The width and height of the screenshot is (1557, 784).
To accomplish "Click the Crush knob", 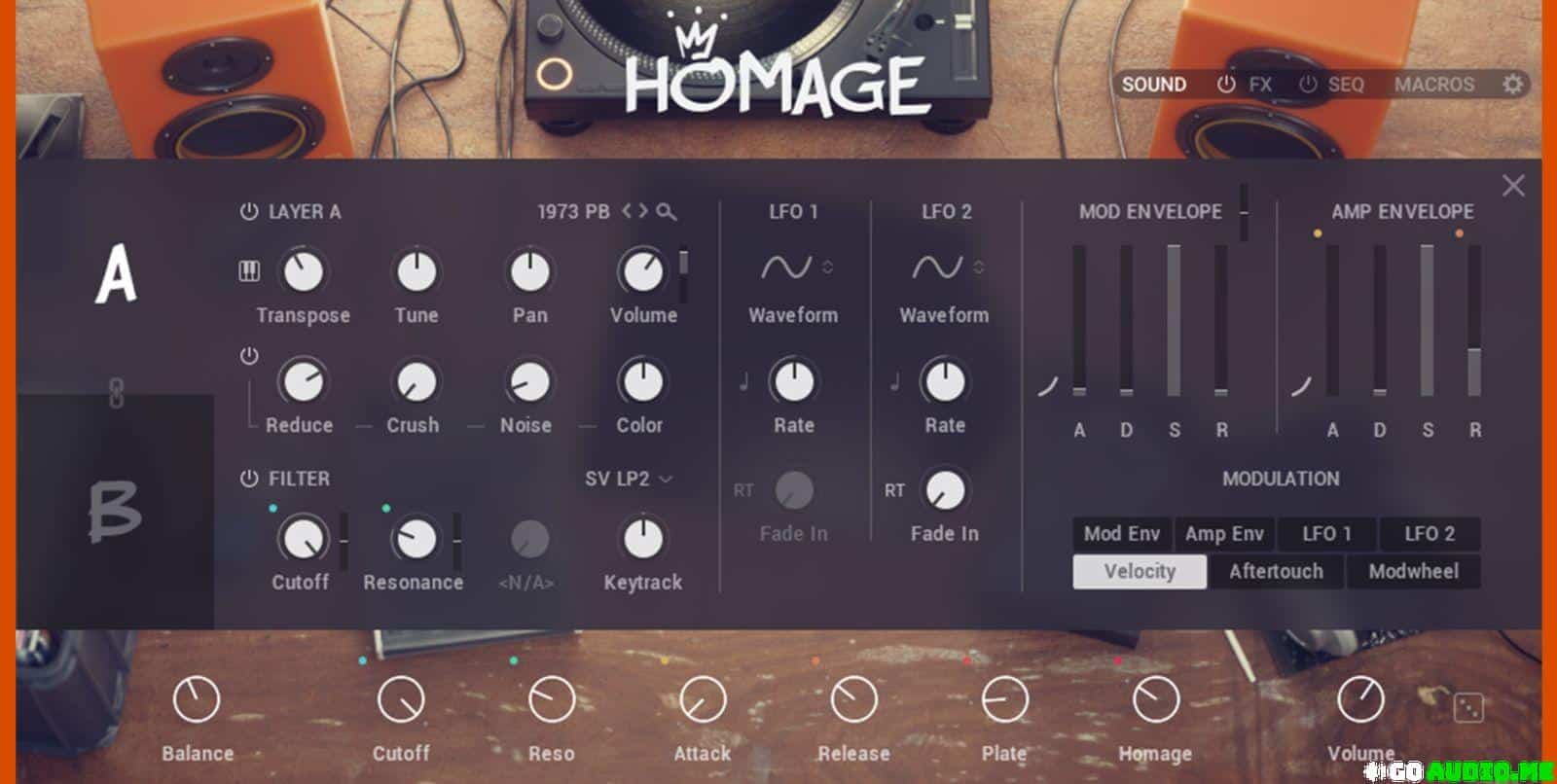I will 416,382.
